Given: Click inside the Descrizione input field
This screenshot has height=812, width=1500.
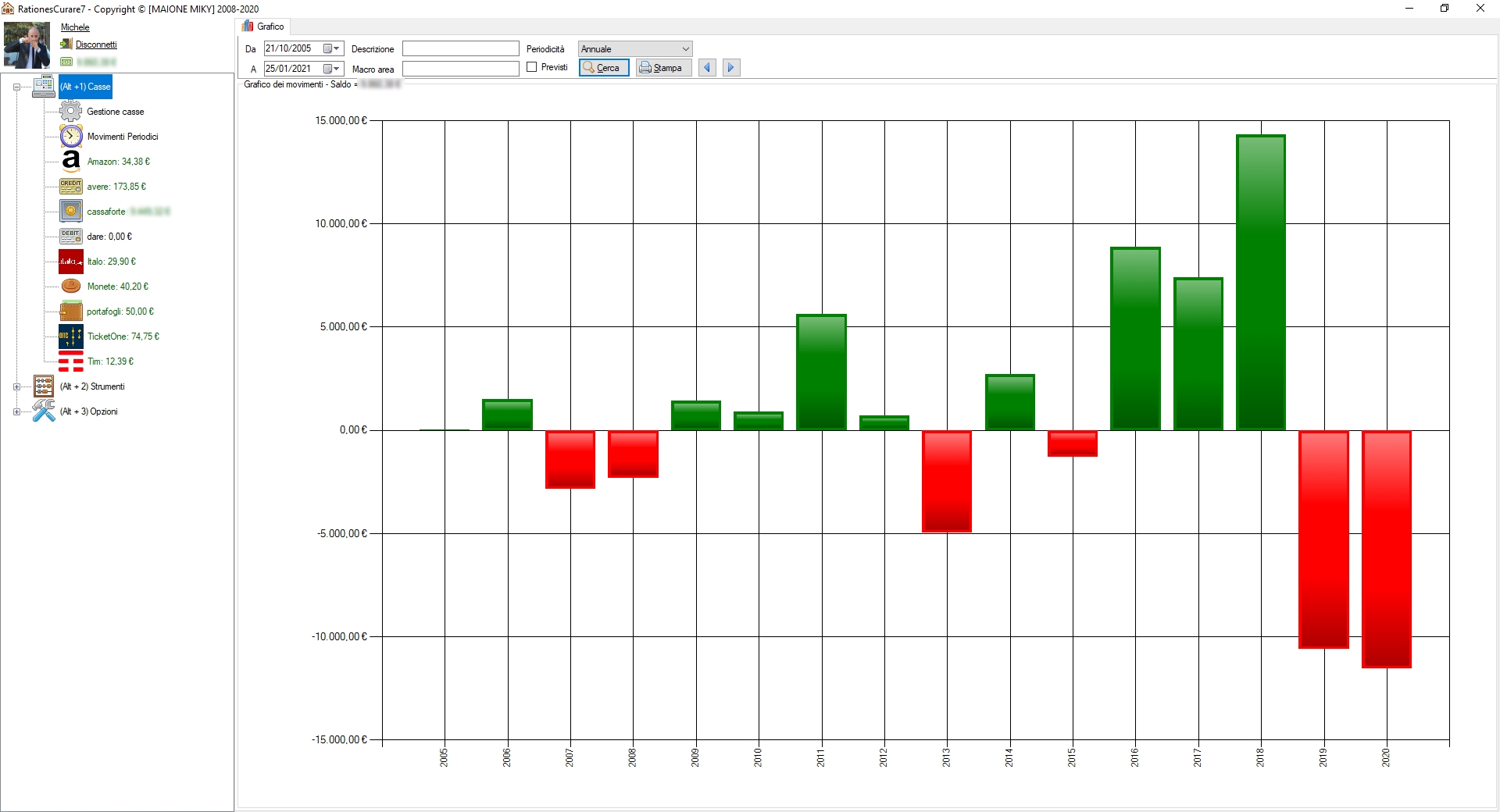Looking at the screenshot, I should (460, 48).
